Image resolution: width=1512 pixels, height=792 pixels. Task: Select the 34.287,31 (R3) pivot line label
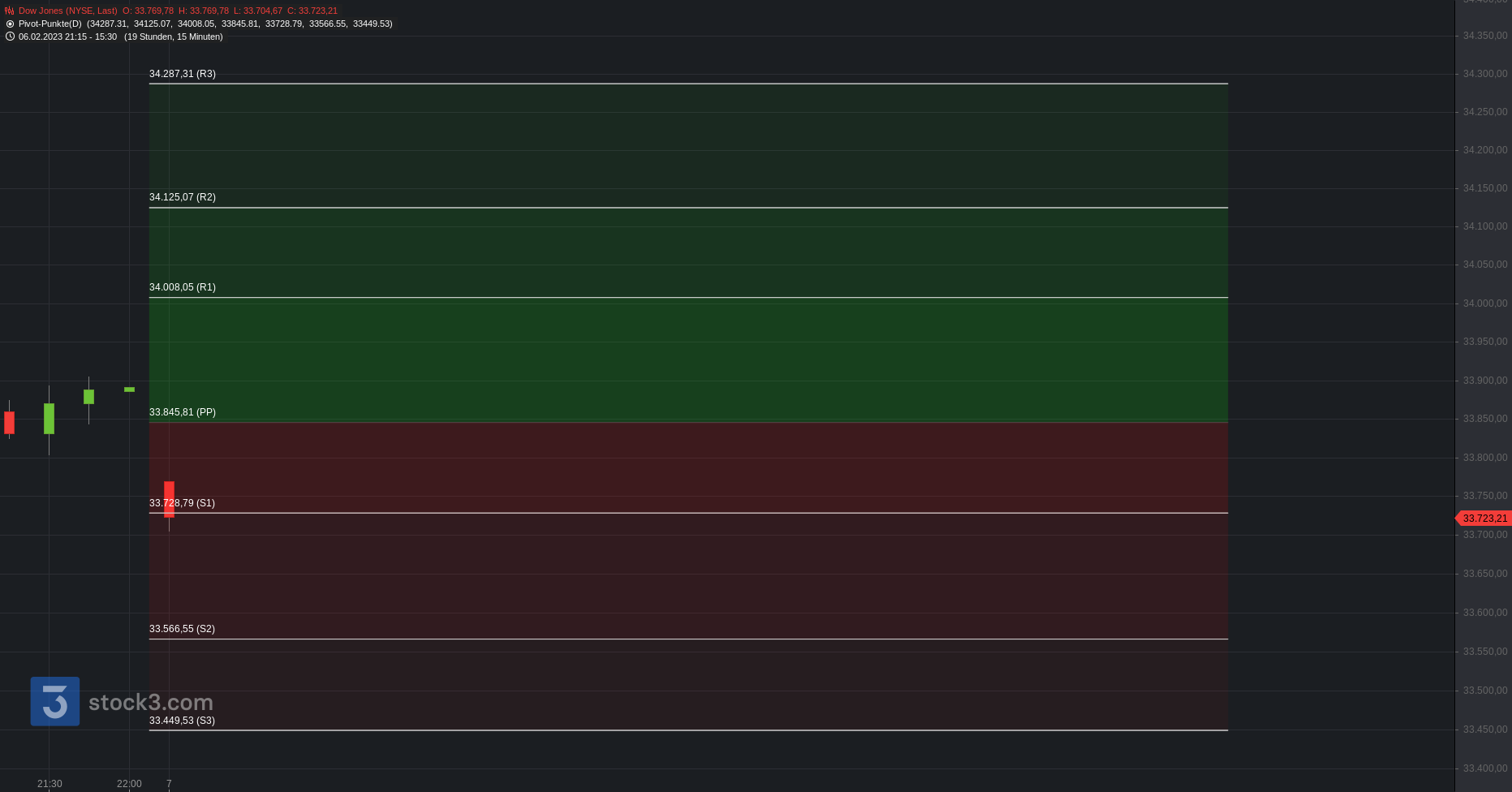point(183,74)
